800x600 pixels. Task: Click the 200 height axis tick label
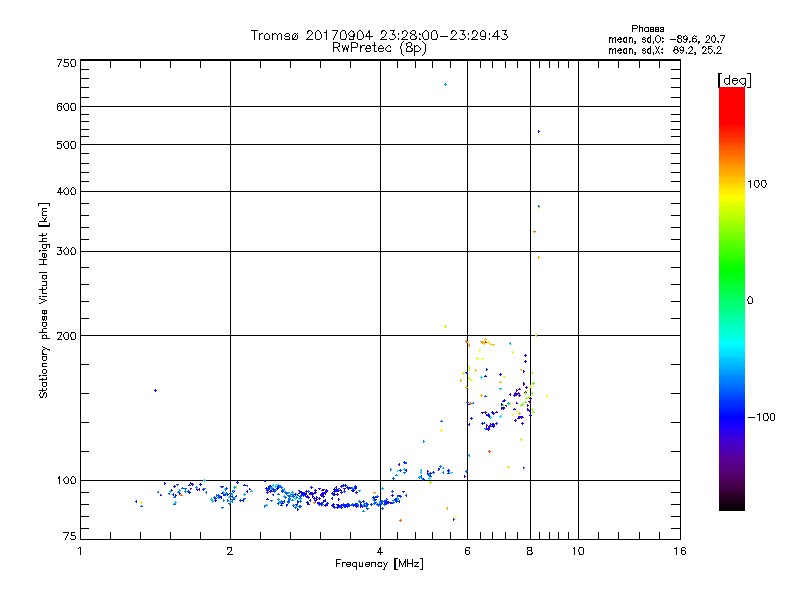pyautogui.click(x=66, y=336)
